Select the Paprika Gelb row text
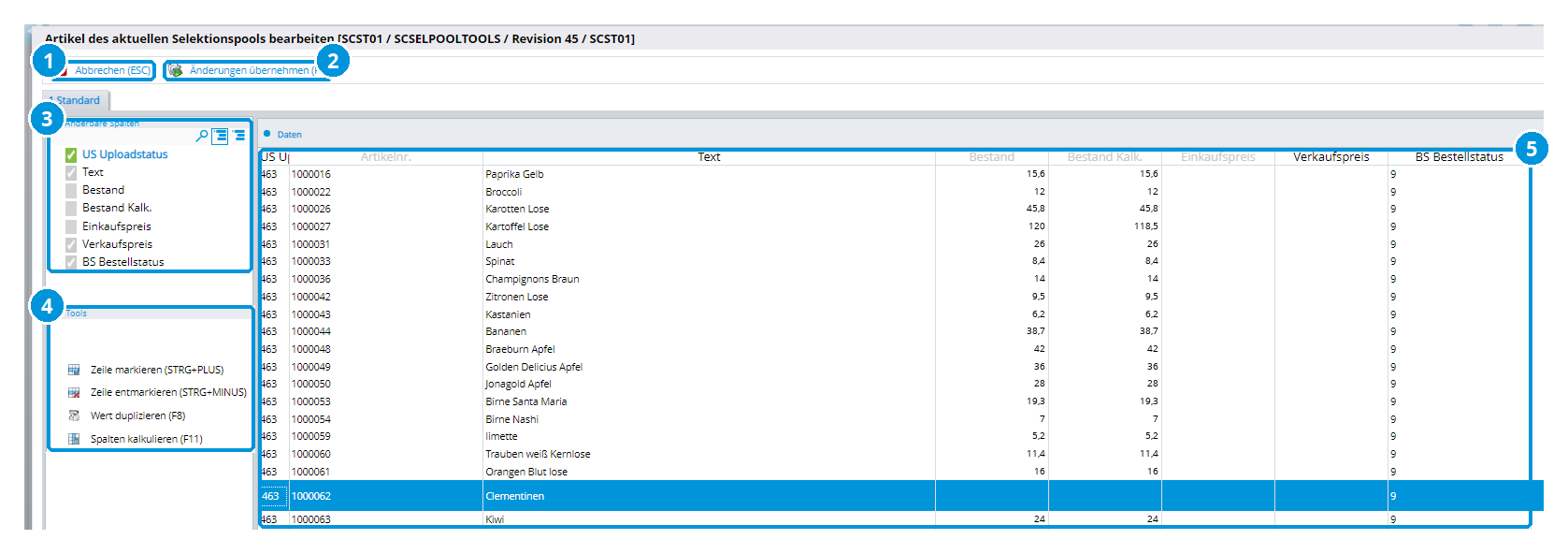 click(x=514, y=174)
